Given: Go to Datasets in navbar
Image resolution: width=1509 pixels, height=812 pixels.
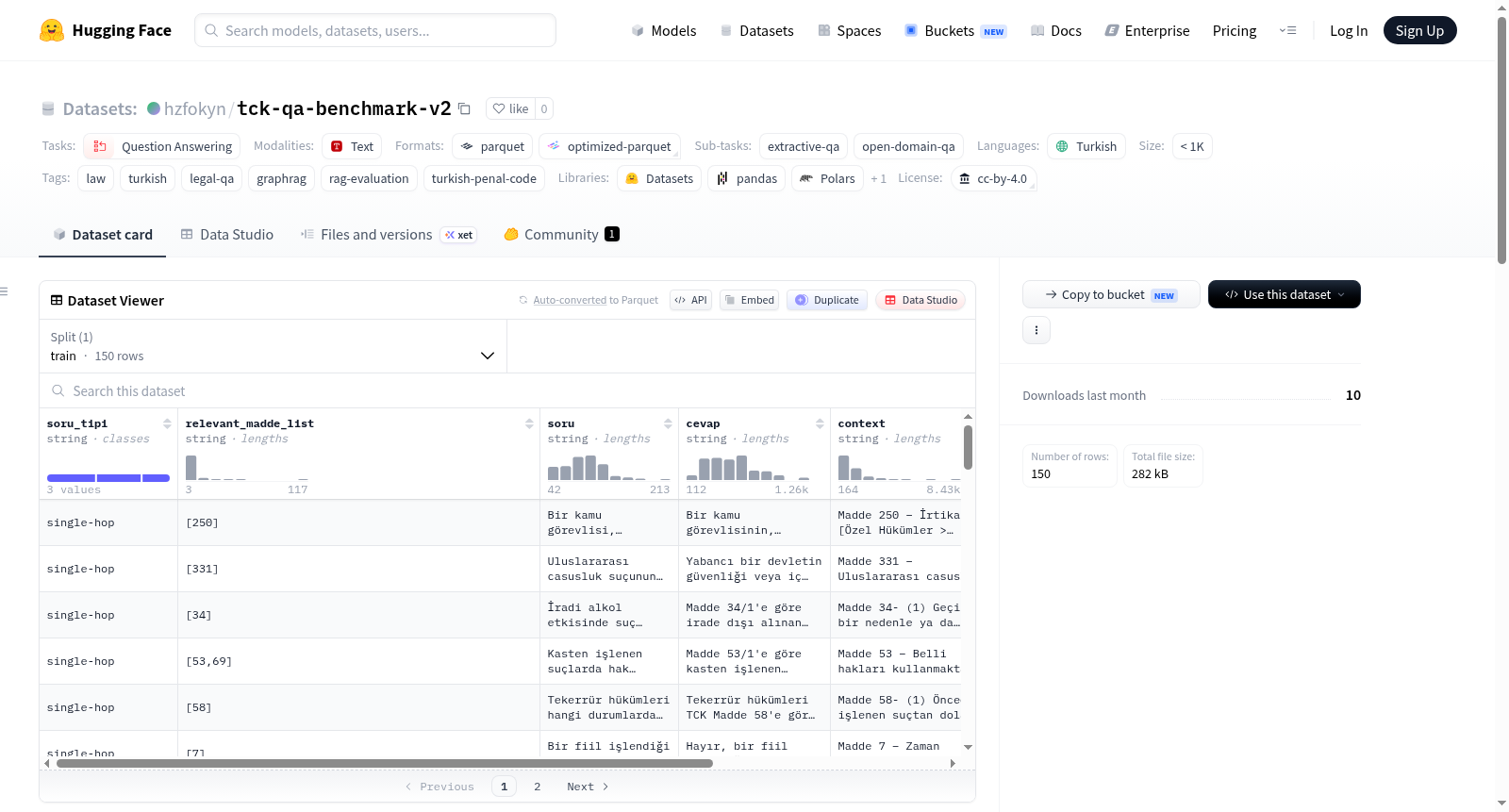Looking at the screenshot, I should [x=756, y=30].
